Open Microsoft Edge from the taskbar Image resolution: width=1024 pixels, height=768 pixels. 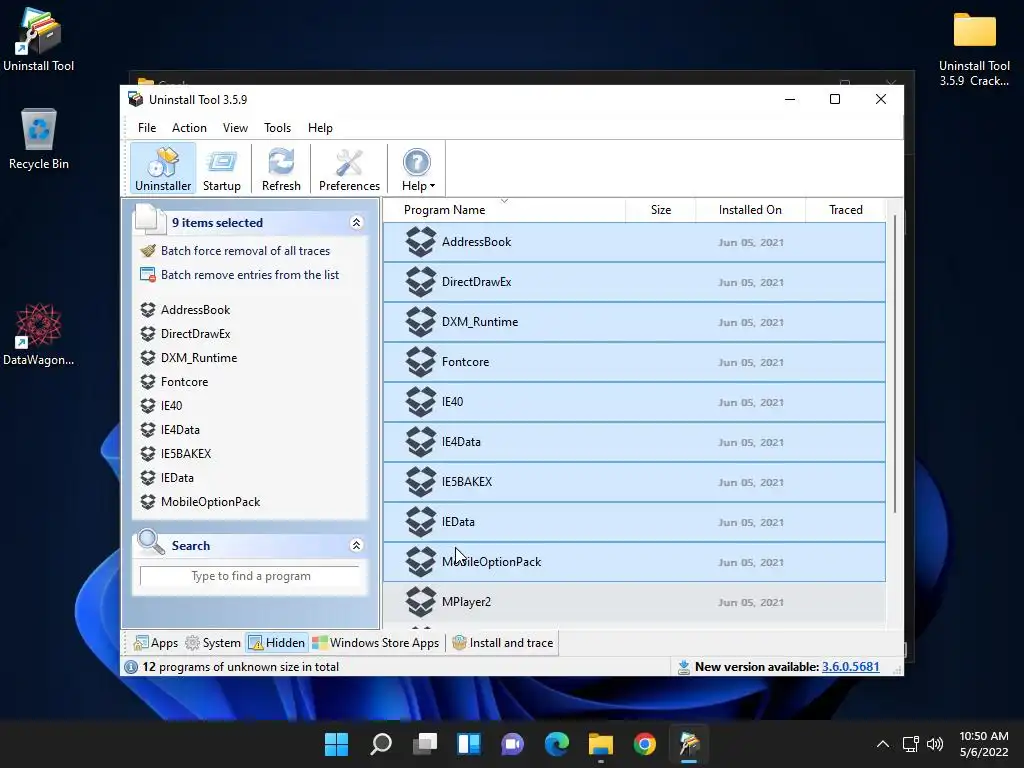[x=556, y=744]
